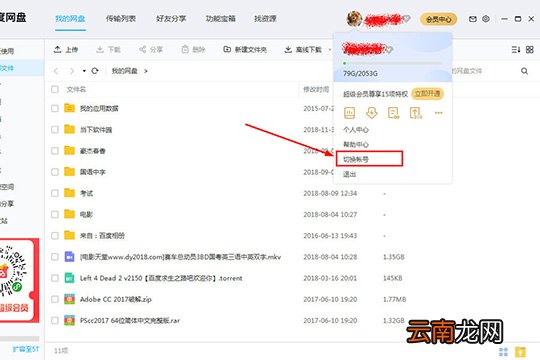Click the video file icon of the .mkv file
The image size is (540, 360).
69,257
